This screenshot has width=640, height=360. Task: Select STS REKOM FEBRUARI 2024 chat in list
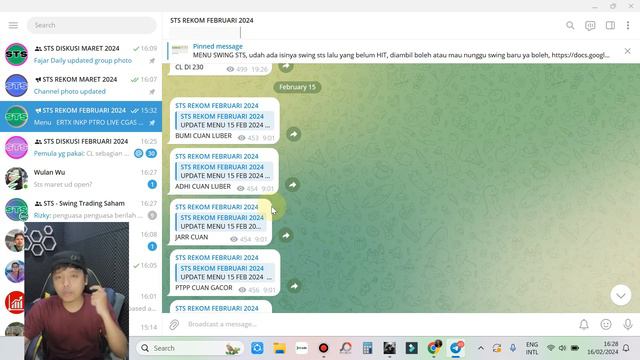coord(81,116)
